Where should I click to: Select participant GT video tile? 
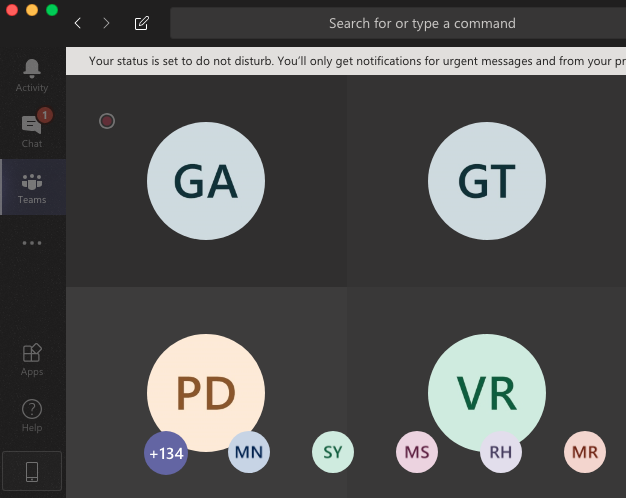pyautogui.click(x=487, y=181)
